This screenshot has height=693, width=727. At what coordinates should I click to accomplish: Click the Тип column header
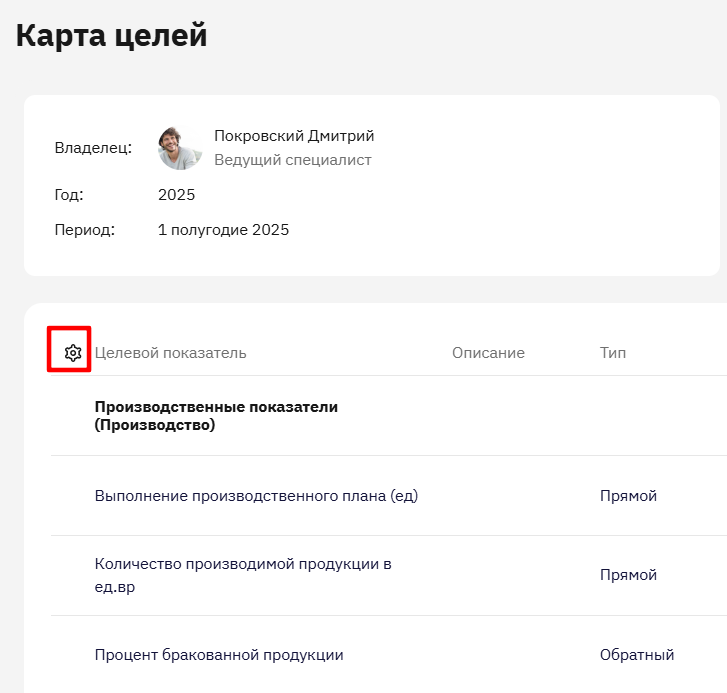pos(612,353)
